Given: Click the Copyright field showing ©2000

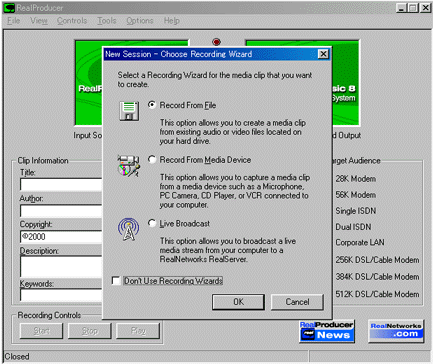Looking at the screenshot, I should click(61, 237).
